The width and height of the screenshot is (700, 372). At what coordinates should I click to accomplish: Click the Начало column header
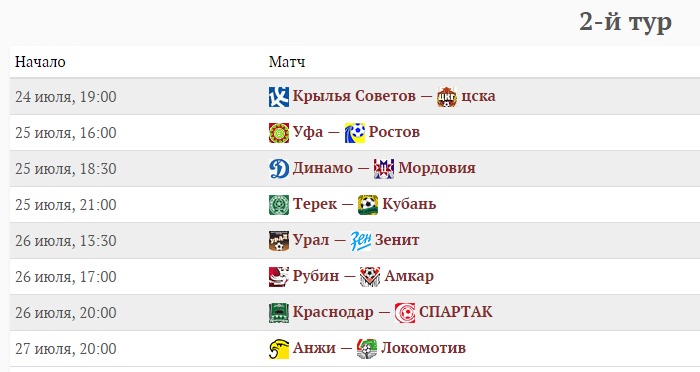[x=40, y=62]
